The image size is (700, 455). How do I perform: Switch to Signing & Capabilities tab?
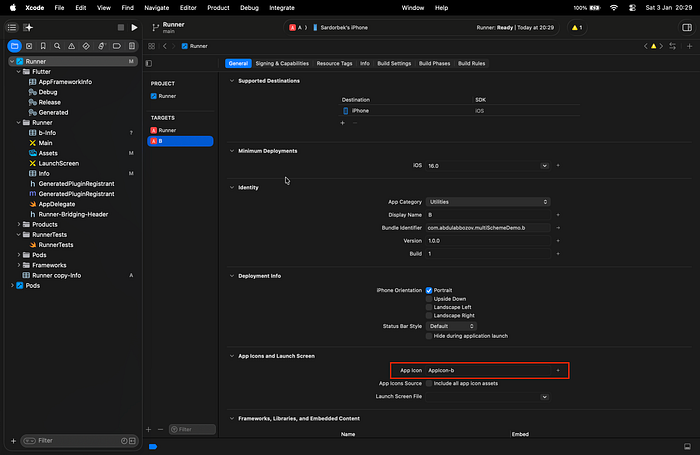click(282, 63)
